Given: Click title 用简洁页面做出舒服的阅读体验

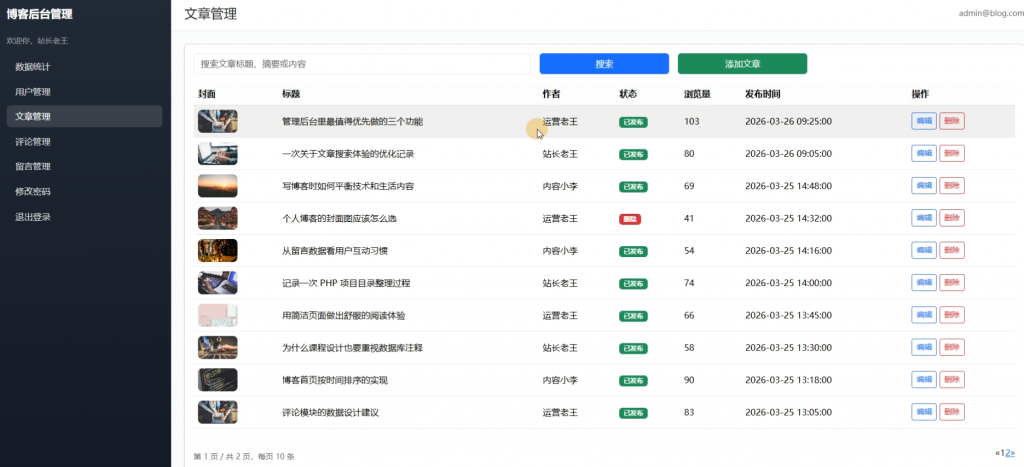Looking at the screenshot, I should click(344, 315).
